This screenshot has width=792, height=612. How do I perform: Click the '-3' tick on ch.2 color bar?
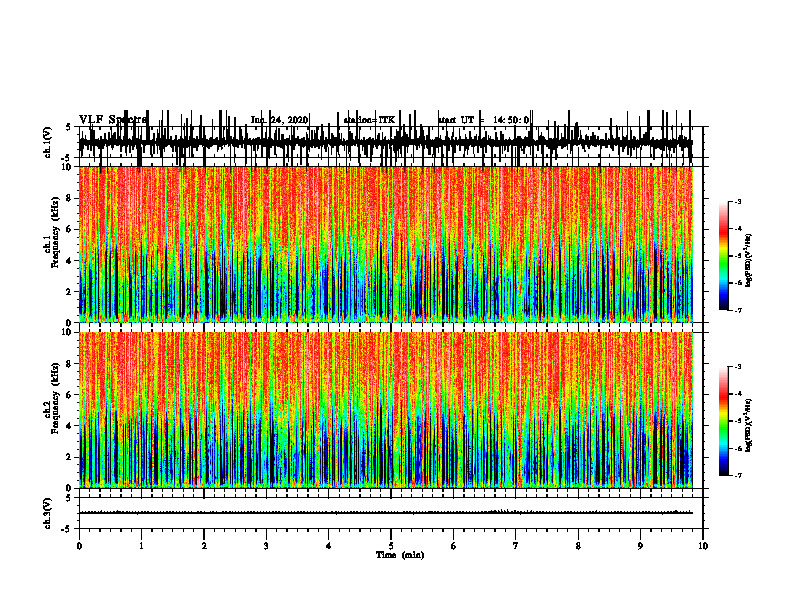[x=738, y=367]
